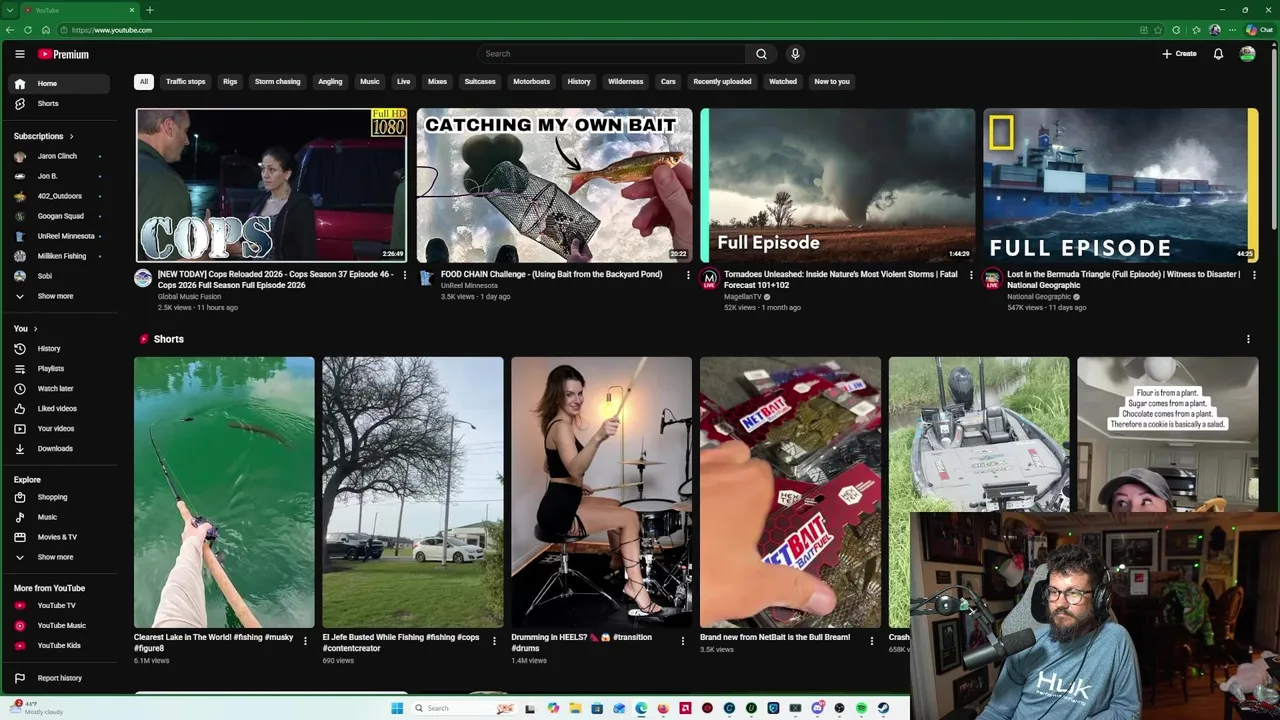The width and height of the screenshot is (1280, 720).
Task: Open the YouTube hamburger guide menu
Action: coord(19,54)
